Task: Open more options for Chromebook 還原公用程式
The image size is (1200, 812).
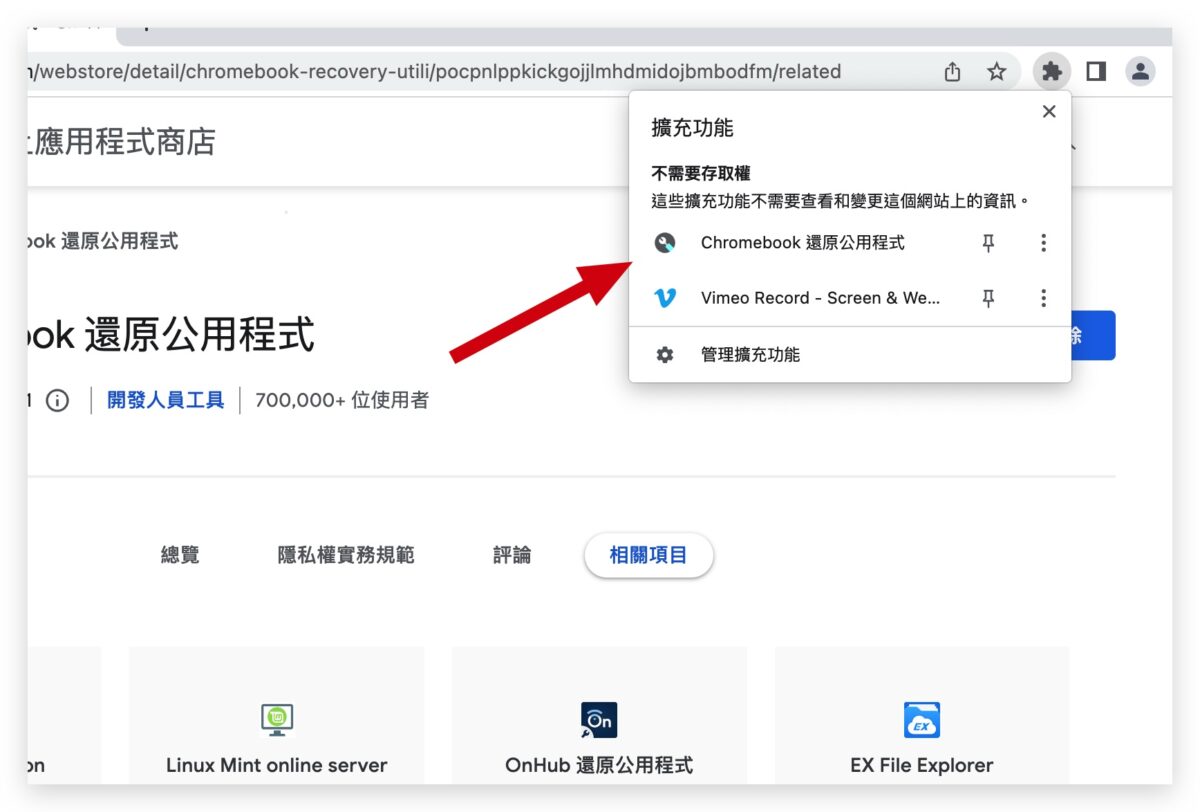Action: pyautogui.click(x=1043, y=243)
